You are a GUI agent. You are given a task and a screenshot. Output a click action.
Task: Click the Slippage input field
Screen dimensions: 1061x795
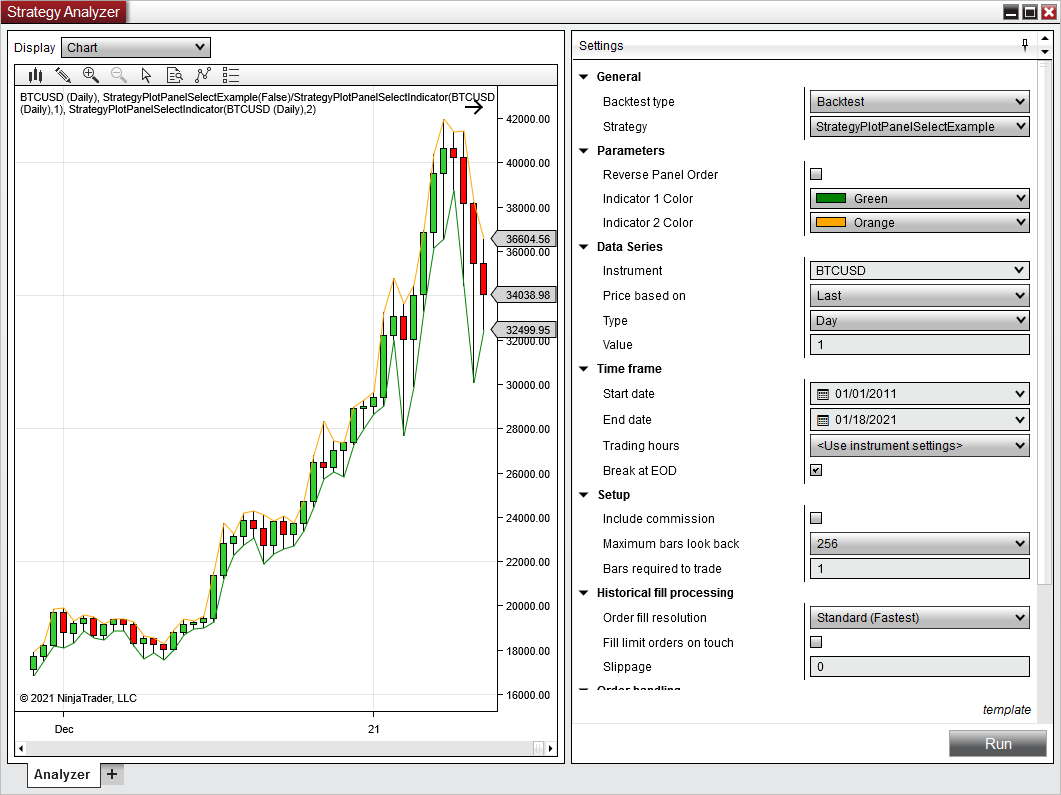click(920, 666)
